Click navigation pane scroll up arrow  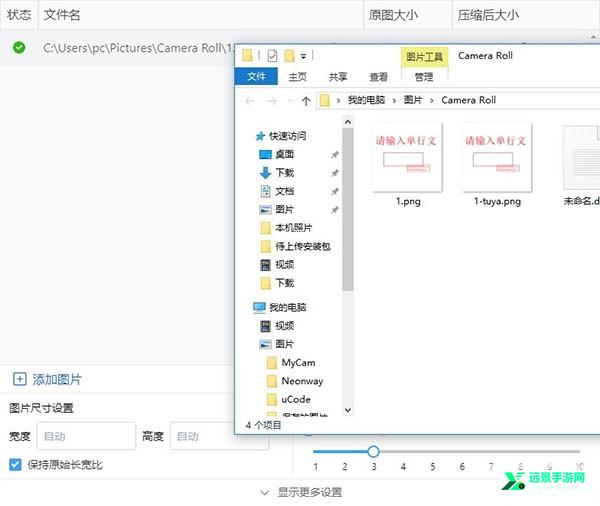point(348,122)
